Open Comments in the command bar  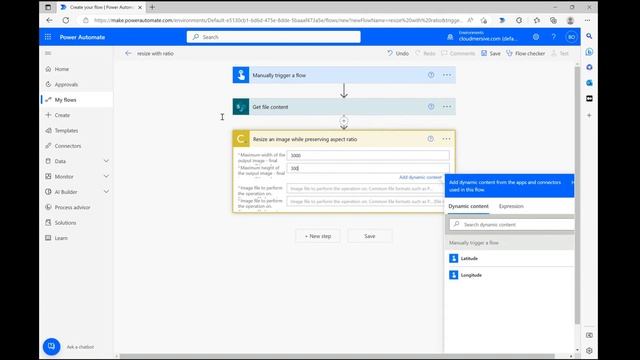458,53
